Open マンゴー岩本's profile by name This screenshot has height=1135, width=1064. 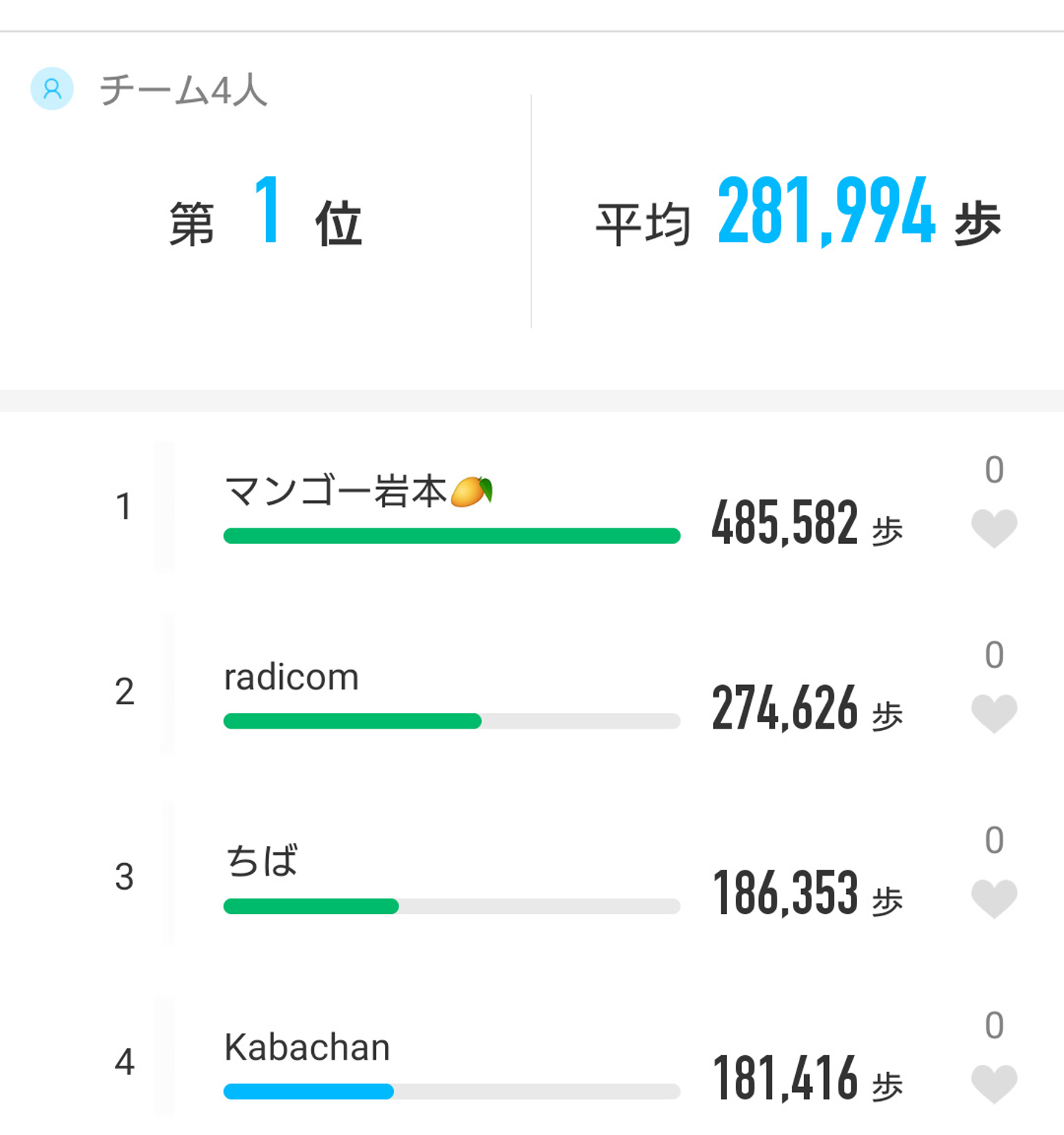(336, 491)
